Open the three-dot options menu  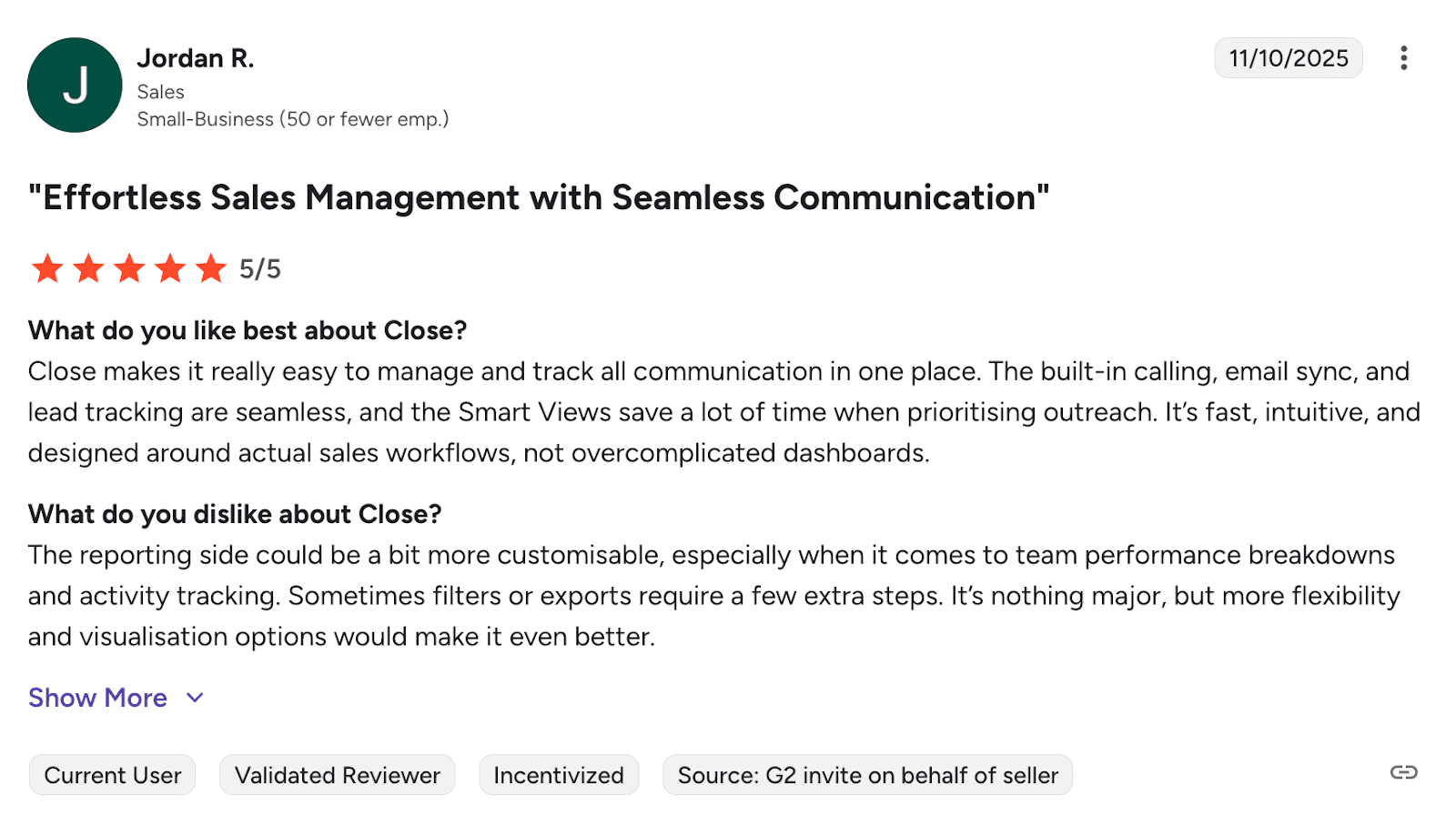[x=1403, y=58]
